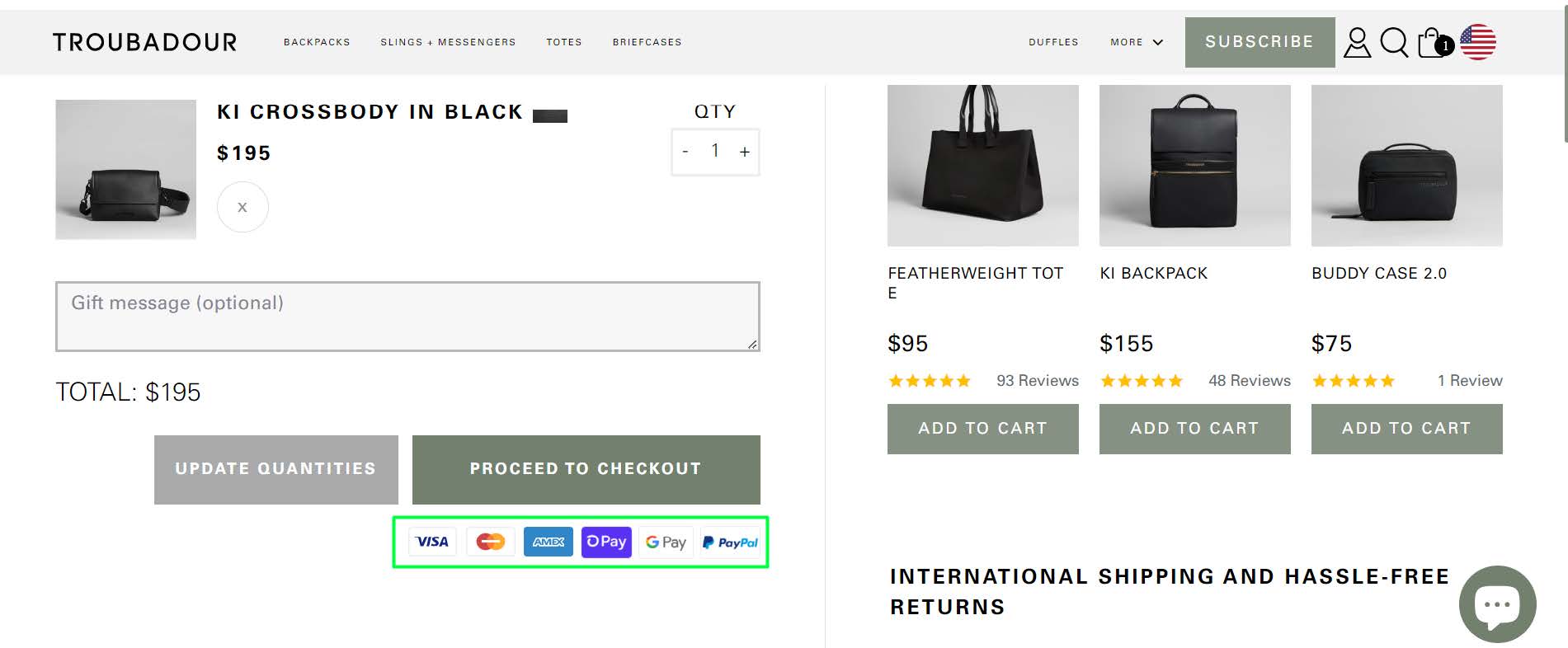This screenshot has height=648, width=1568.
Task: Click the Shop Pay payment icon
Action: coord(606,542)
